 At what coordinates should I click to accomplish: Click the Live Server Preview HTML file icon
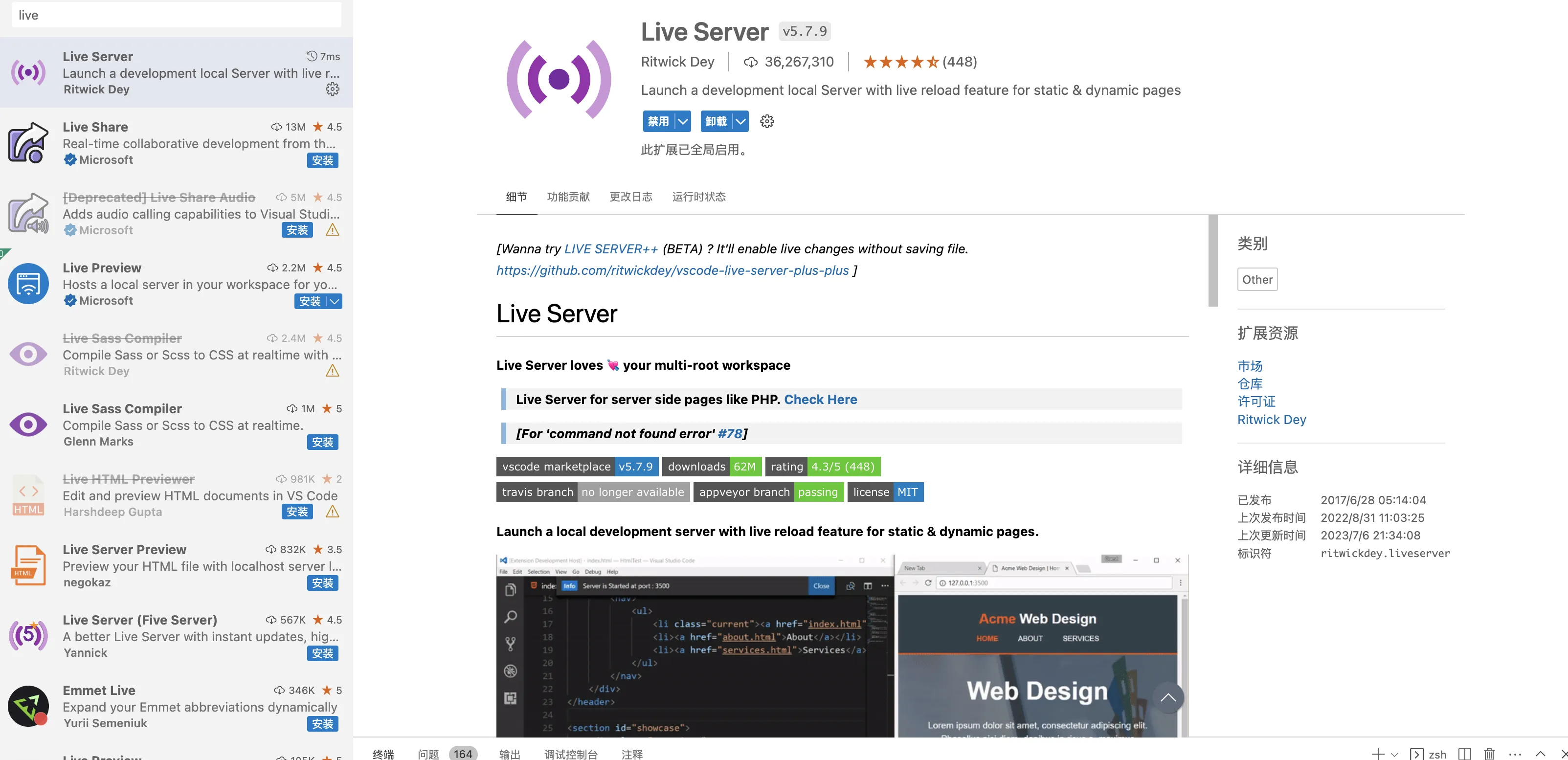[28, 566]
